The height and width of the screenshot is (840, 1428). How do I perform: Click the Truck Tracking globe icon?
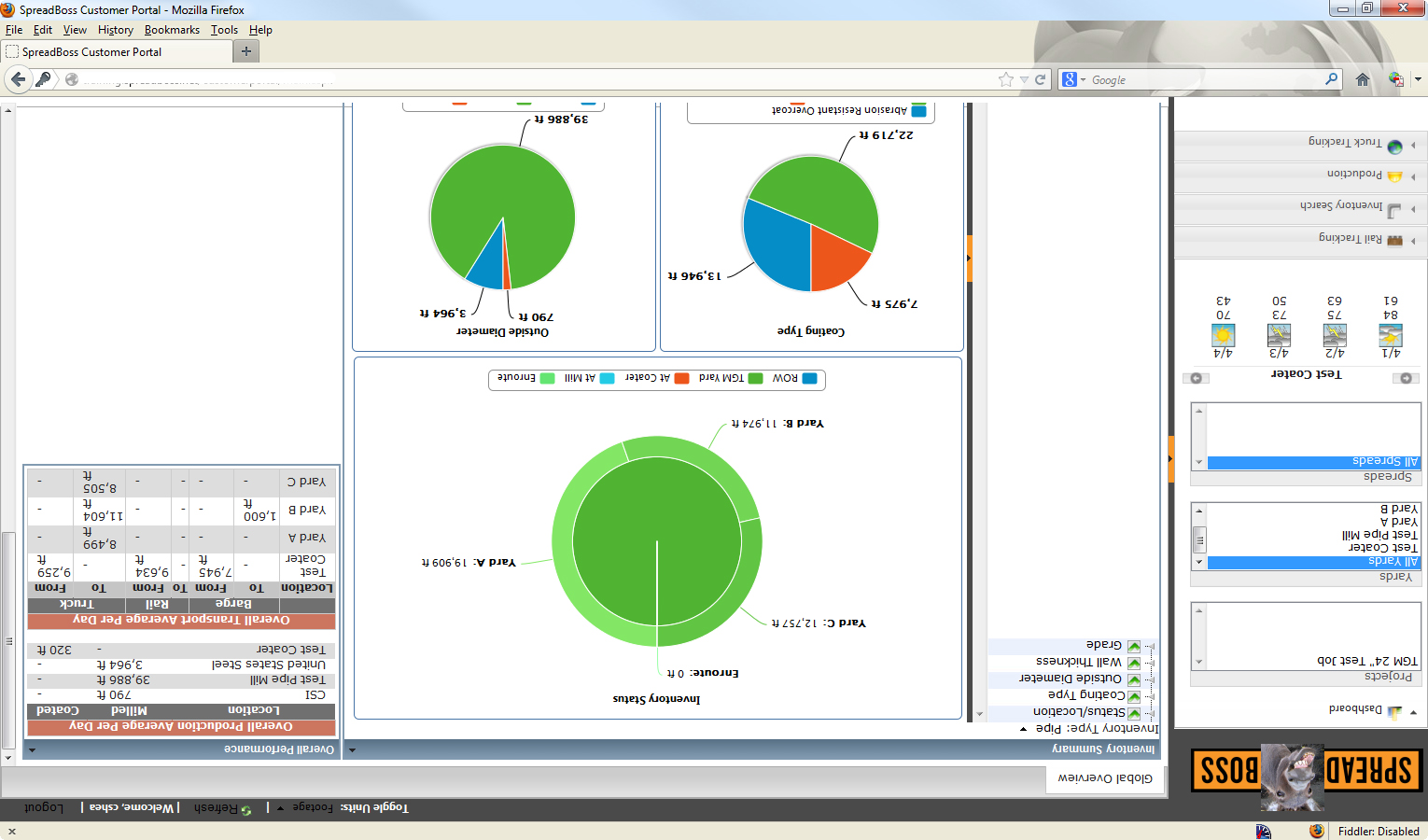point(1395,146)
